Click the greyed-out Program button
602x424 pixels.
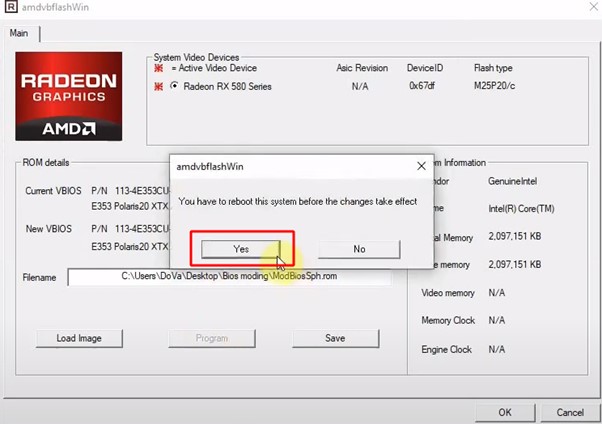(x=212, y=338)
